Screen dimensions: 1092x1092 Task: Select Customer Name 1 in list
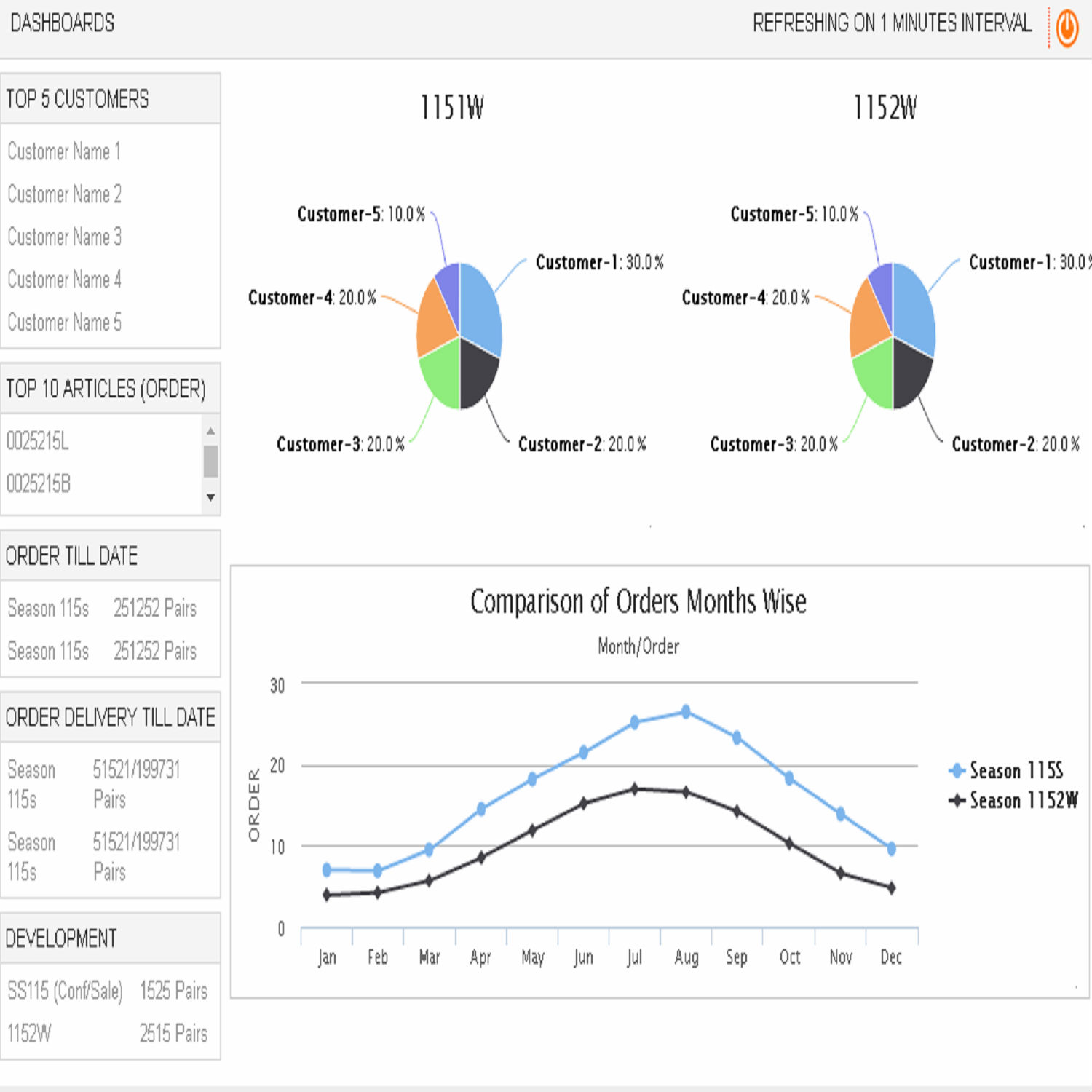(x=64, y=151)
